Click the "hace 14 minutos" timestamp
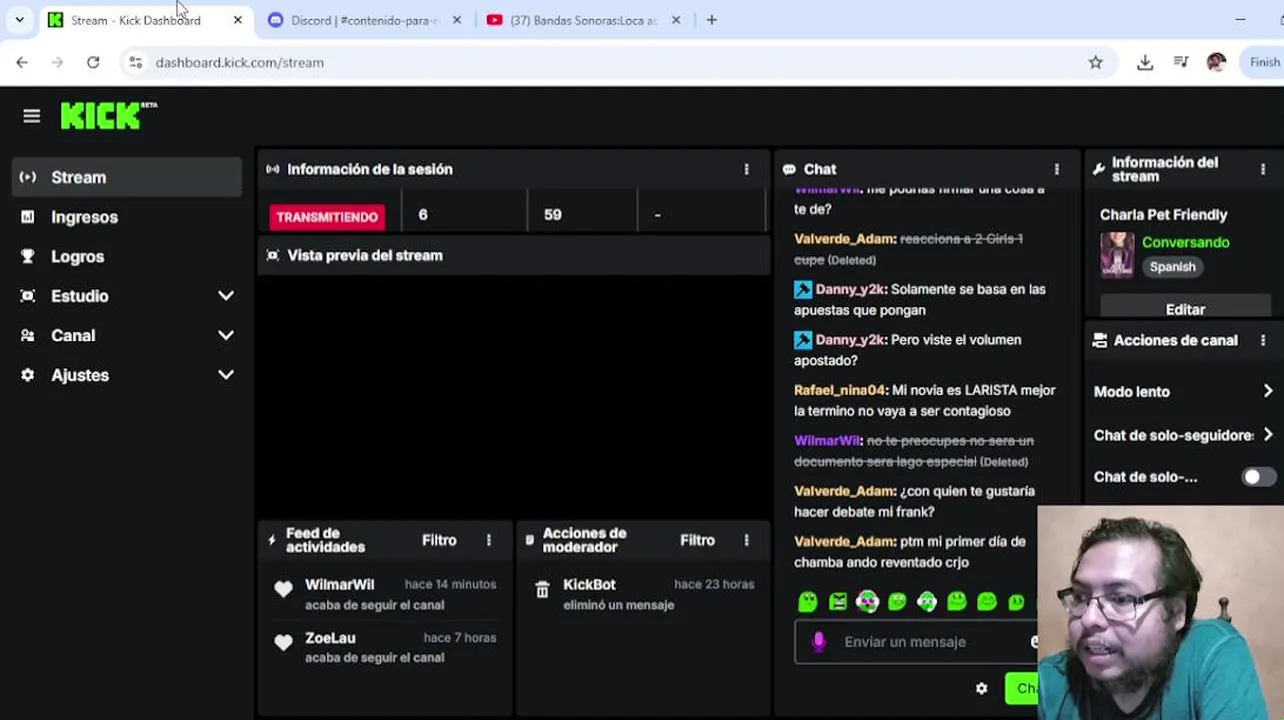This screenshot has width=1284, height=720. tap(450, 584)
